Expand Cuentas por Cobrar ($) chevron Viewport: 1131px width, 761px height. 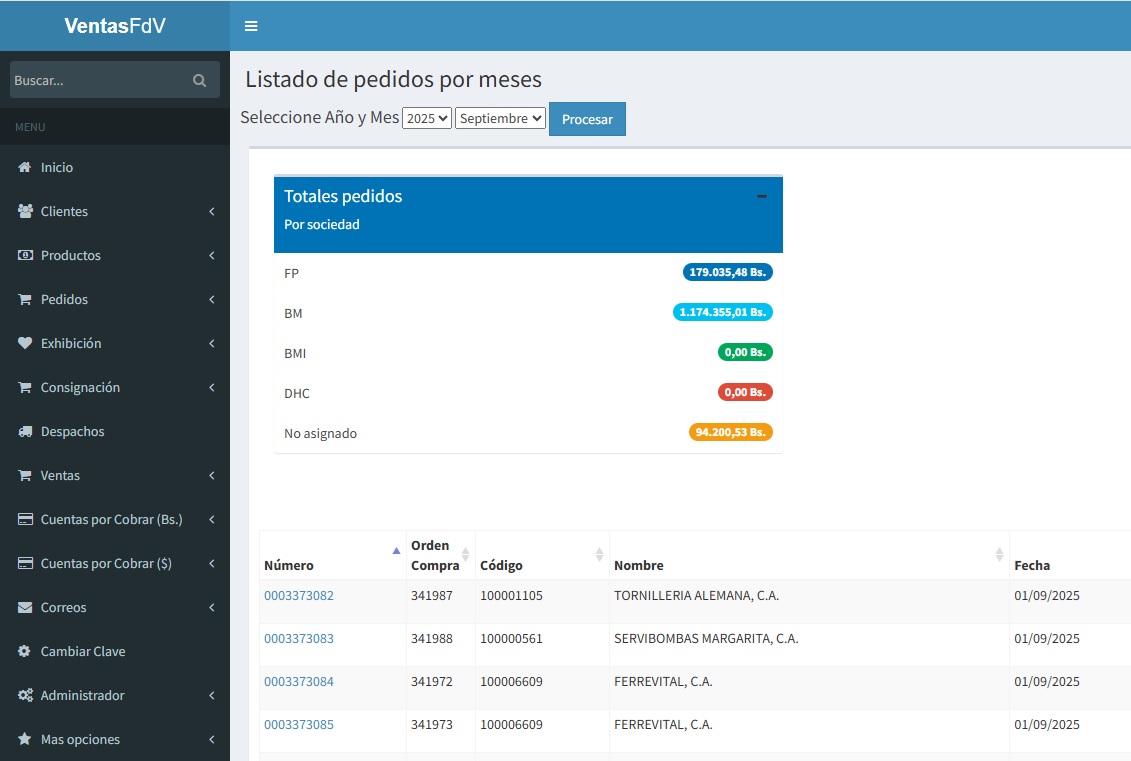tap(212, 563)
